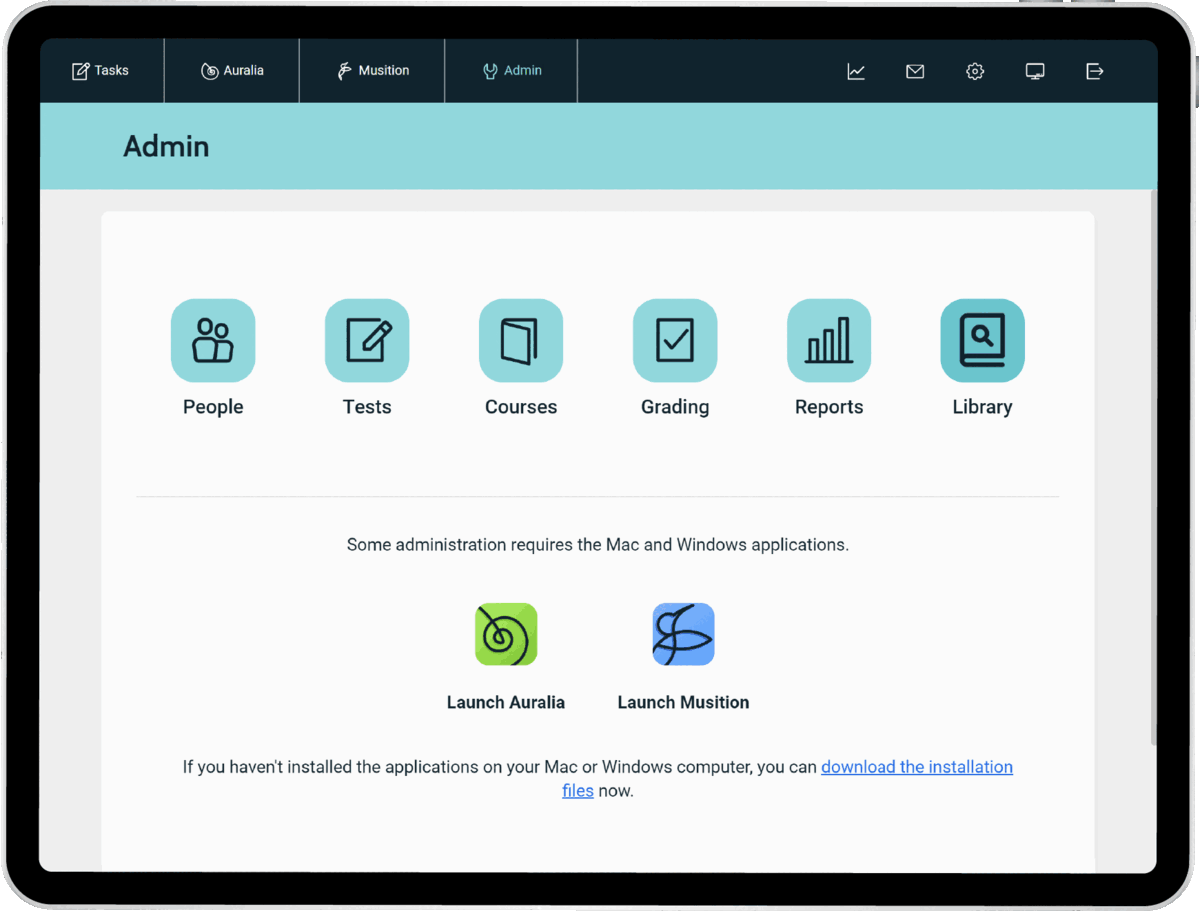Viewport: 1200px width, 911px height.
Task: Click the monitor display icon in navbar
Action: 1035,71
